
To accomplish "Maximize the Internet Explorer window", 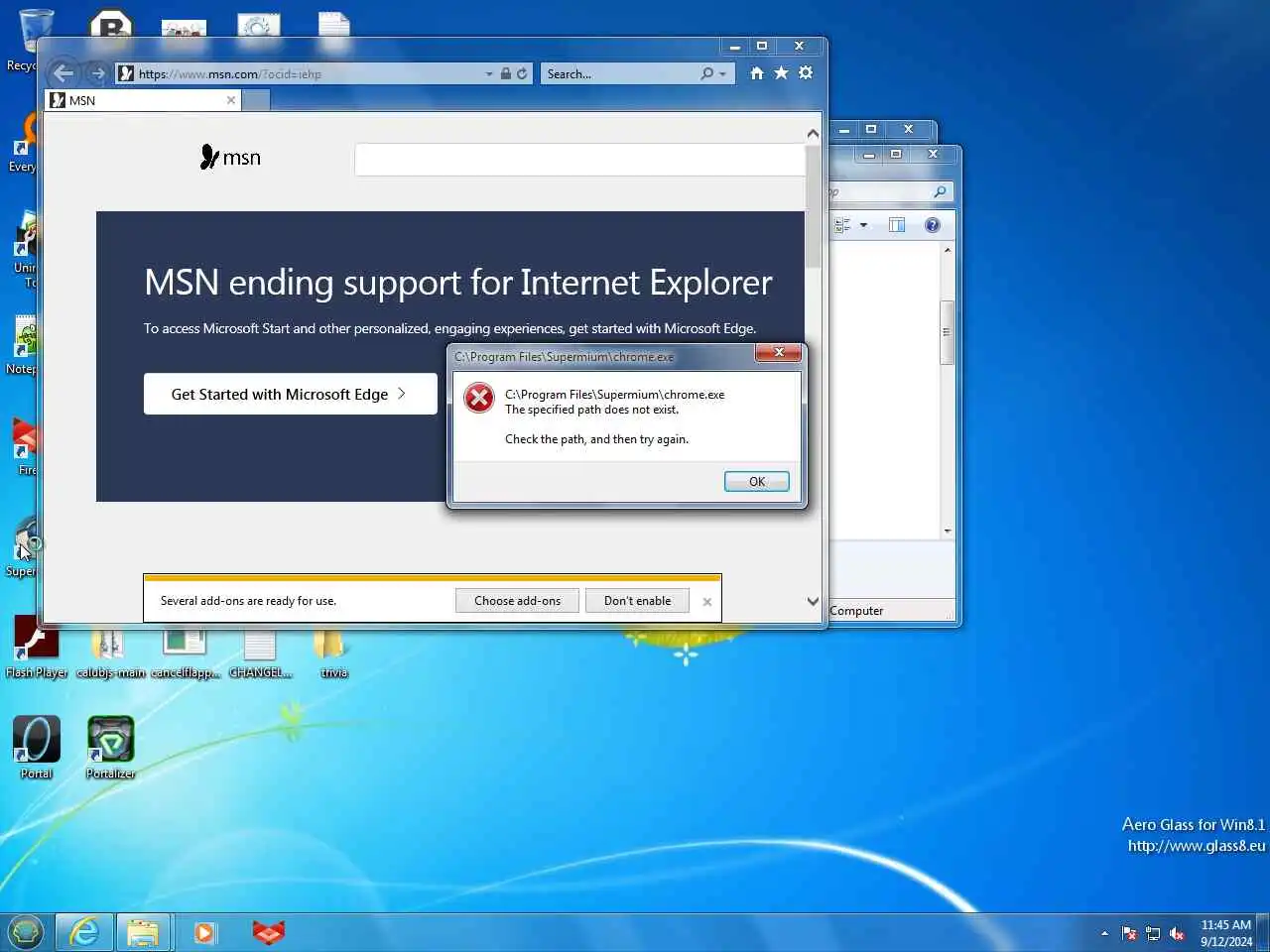I will [762, 46].
